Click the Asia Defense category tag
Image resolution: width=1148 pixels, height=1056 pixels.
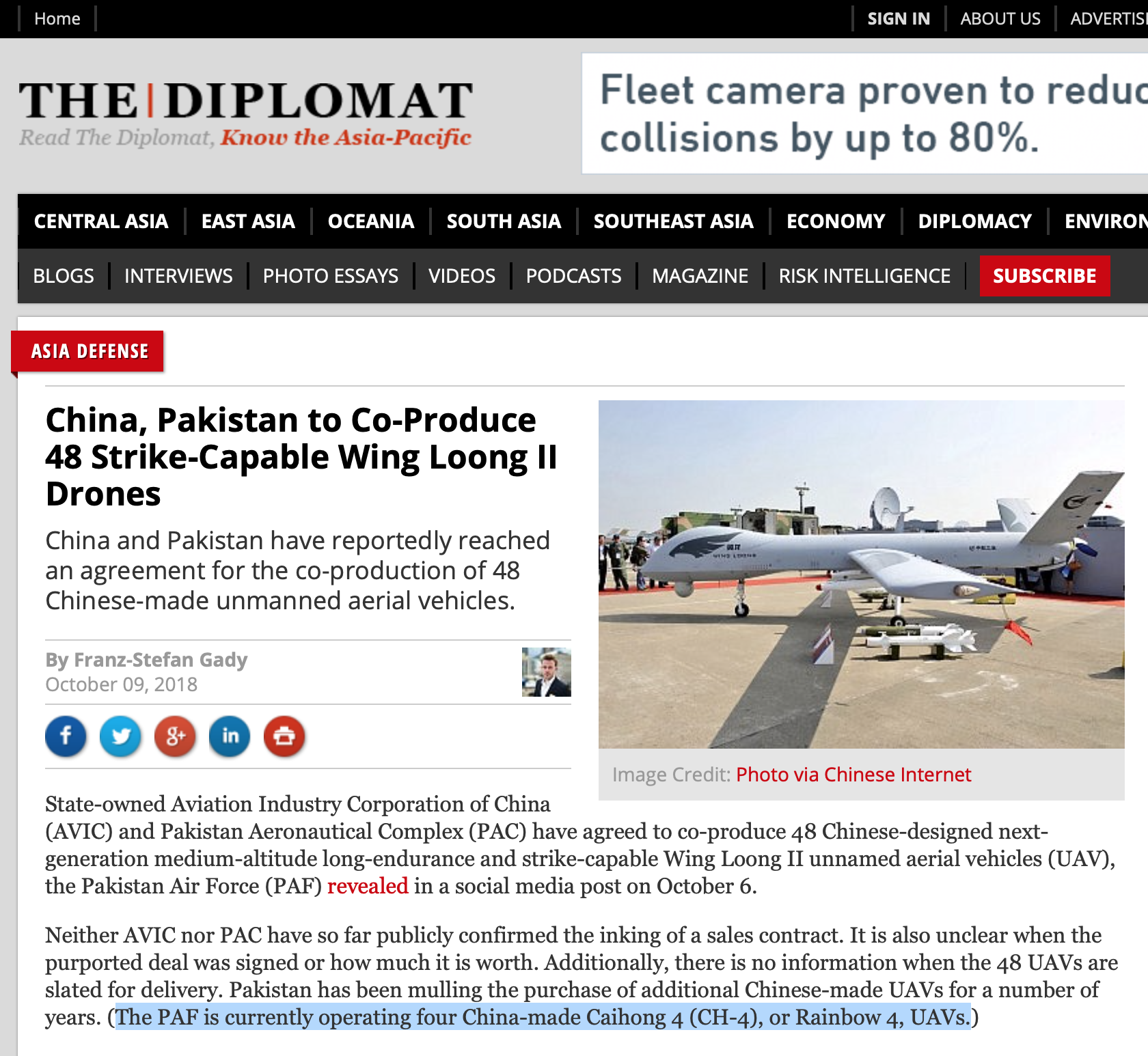(x=90, y=351)
